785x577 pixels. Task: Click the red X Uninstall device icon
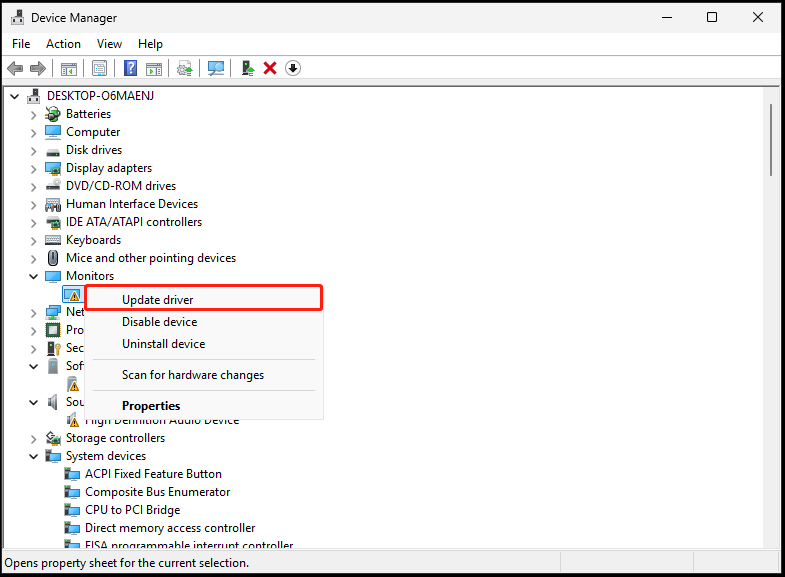tap(270, 68)
